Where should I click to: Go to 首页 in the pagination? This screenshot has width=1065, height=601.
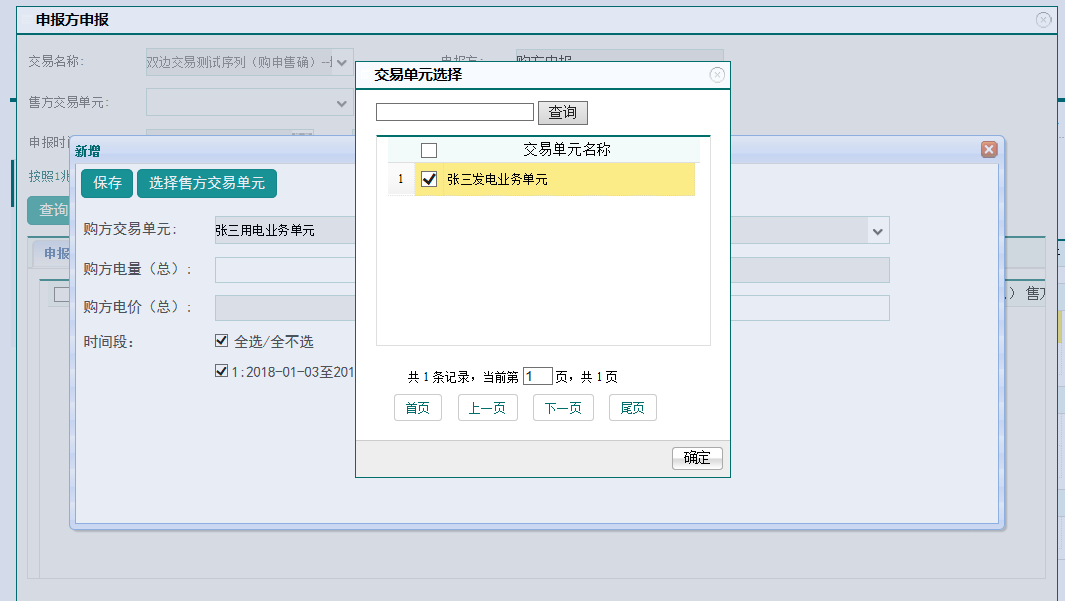[x=417, y=408]
